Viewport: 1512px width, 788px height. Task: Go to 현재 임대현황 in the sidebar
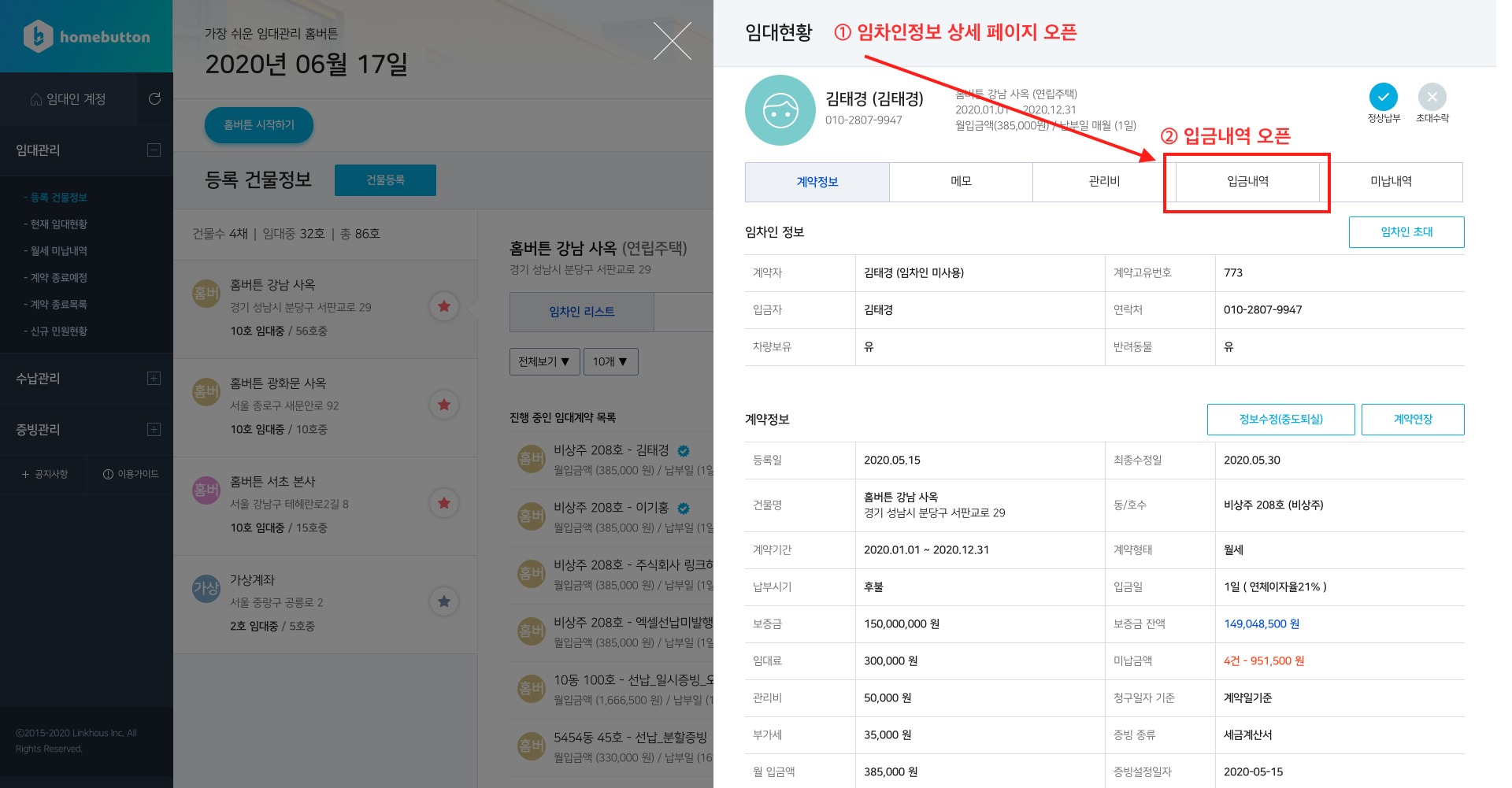point(55,224)
